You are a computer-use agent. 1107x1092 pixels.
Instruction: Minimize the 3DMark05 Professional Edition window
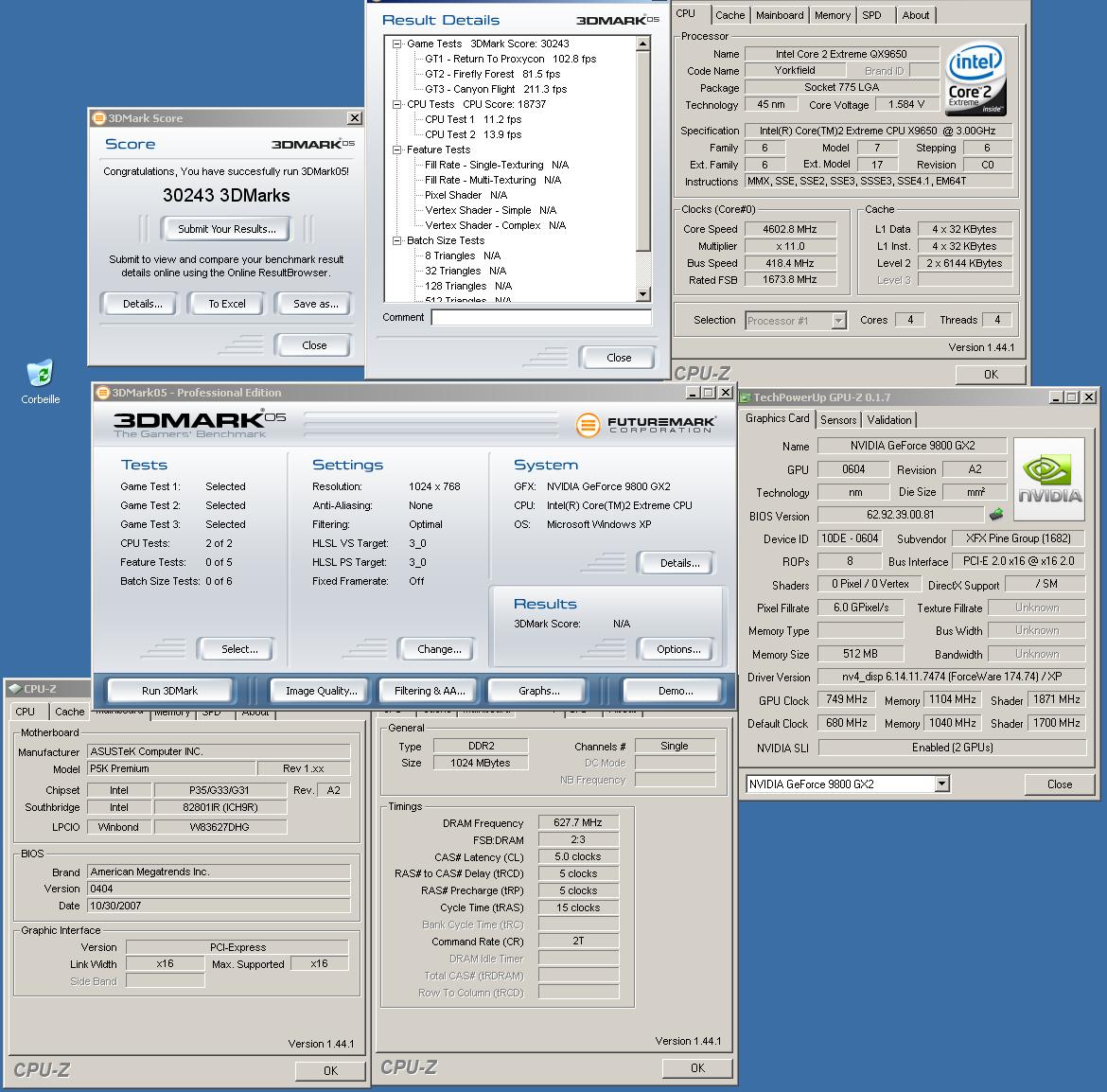(693, 393)
